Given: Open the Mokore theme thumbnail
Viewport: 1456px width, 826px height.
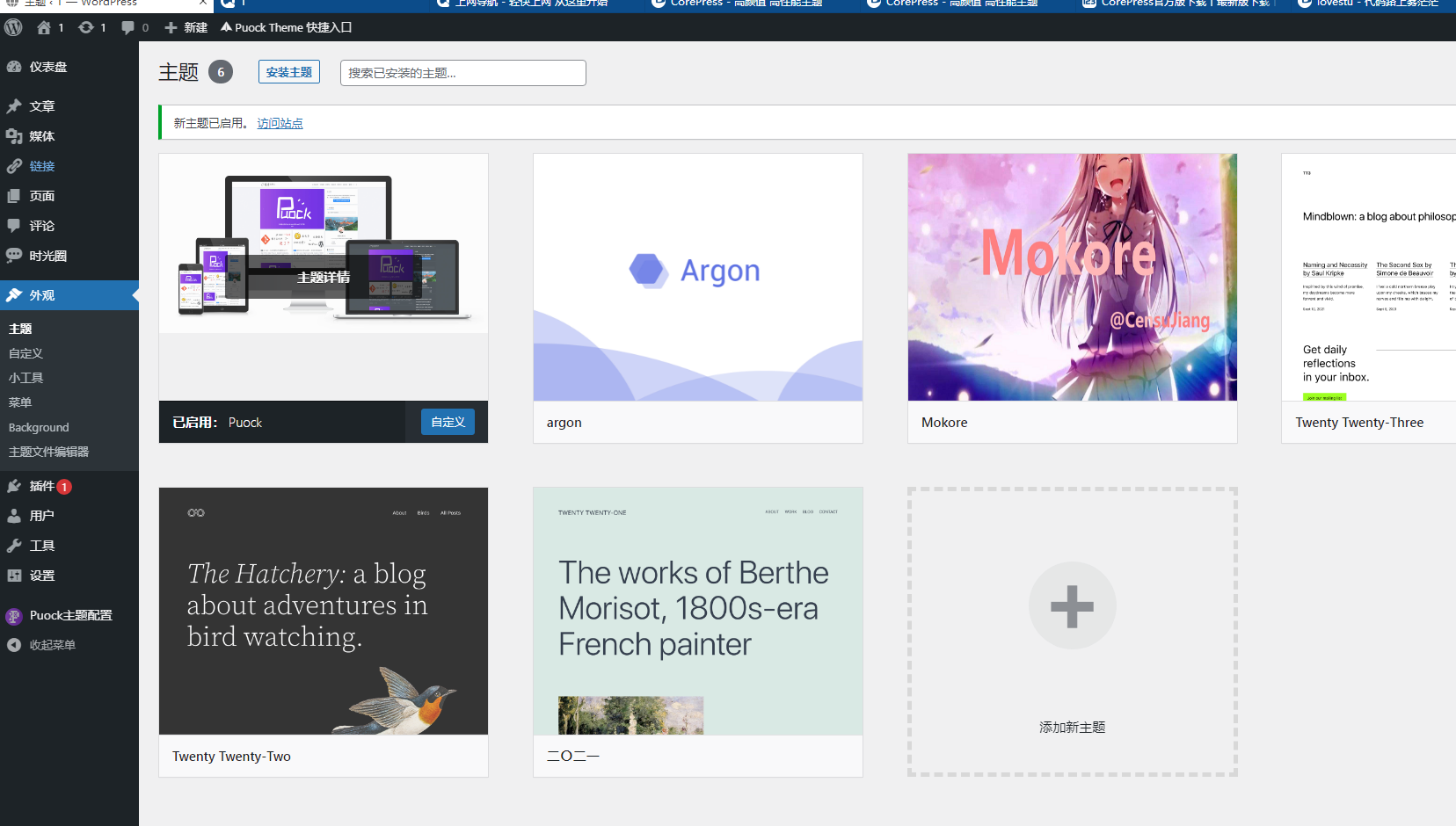Looking at the screenshot, I should 1073,278.
